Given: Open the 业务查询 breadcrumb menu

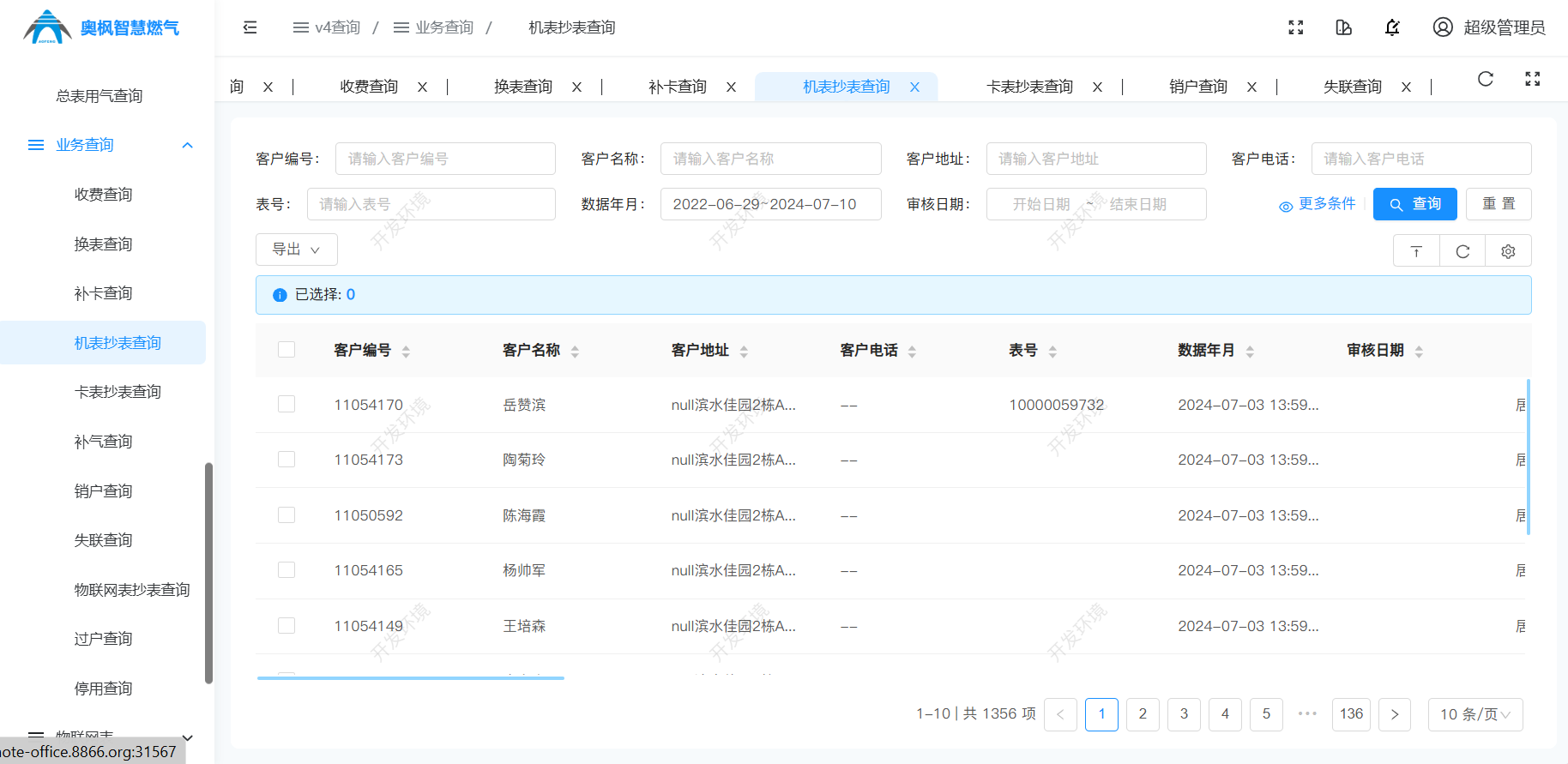Looking at the screenshot, I should pos(433,27).
